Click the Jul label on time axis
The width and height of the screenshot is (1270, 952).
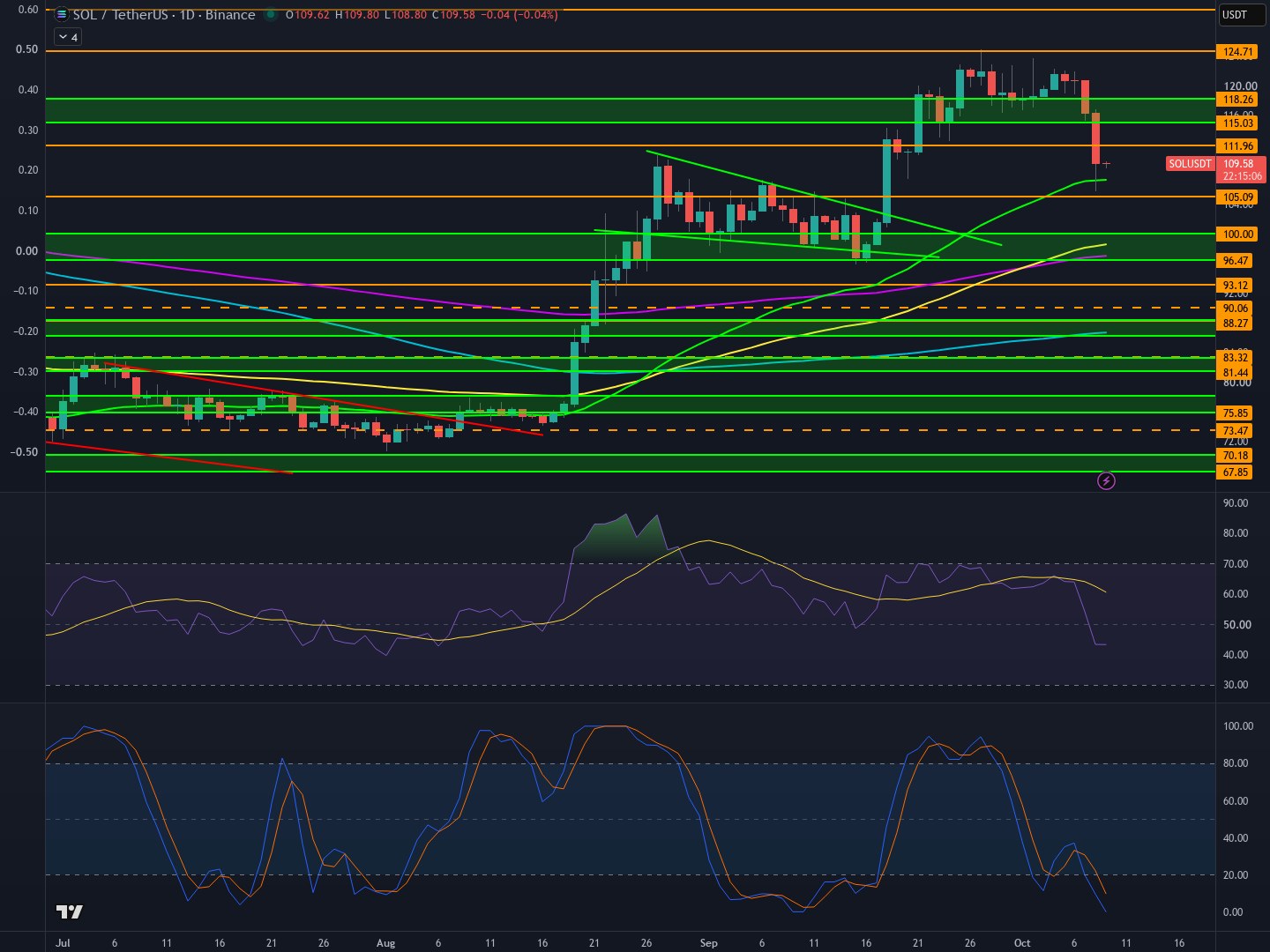62,942
